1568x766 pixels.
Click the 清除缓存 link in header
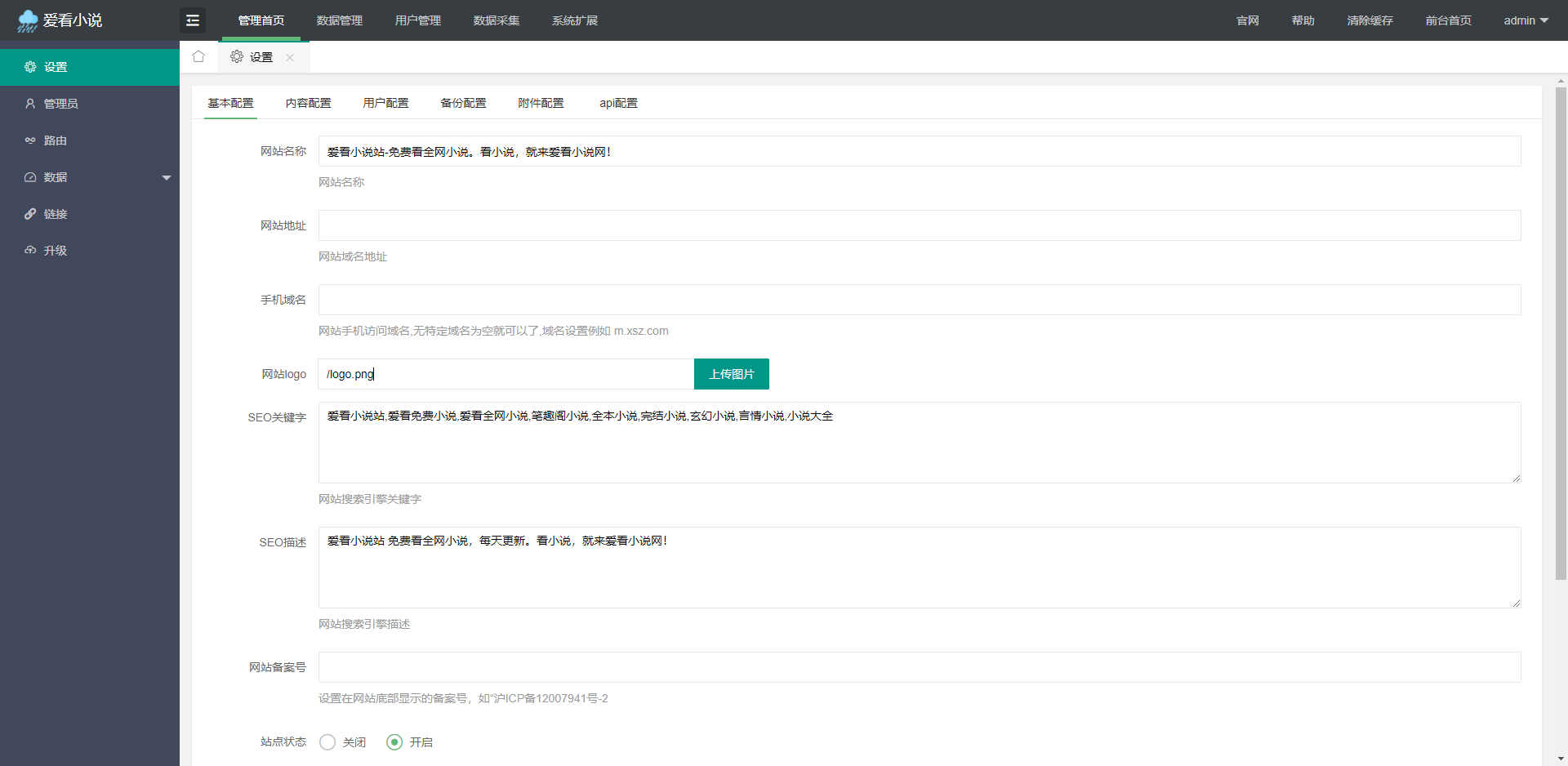click(x=1370, y=20)
